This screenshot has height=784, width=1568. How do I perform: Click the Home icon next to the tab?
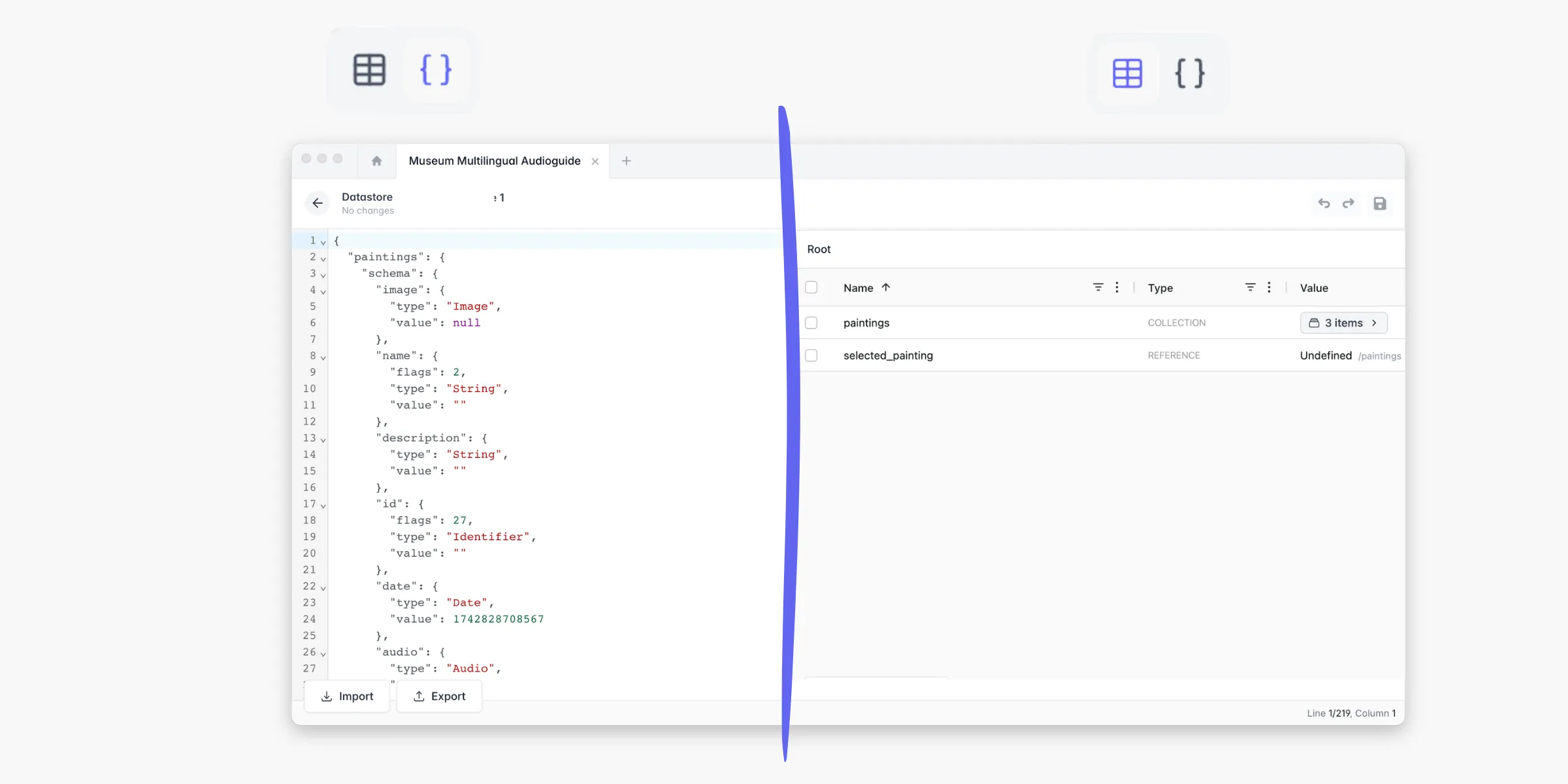[x=376, y=161]
